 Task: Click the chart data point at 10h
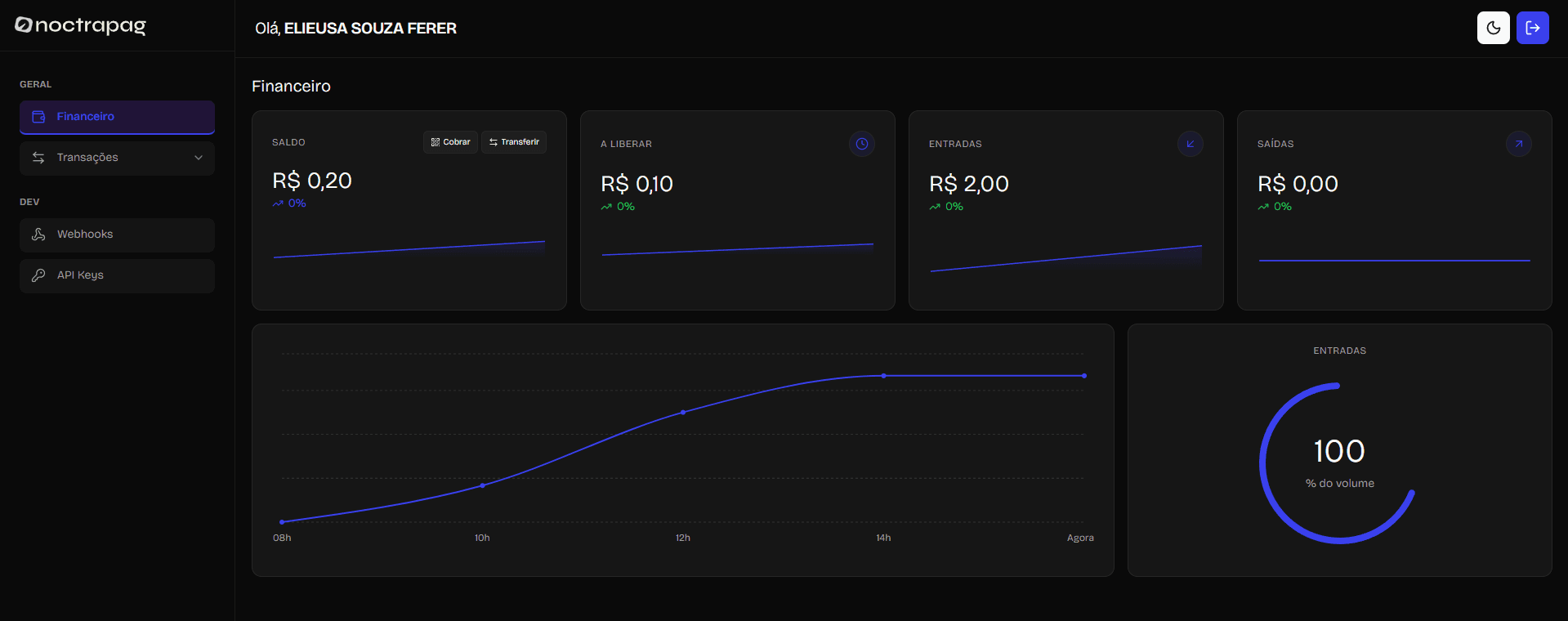point(482,485)
